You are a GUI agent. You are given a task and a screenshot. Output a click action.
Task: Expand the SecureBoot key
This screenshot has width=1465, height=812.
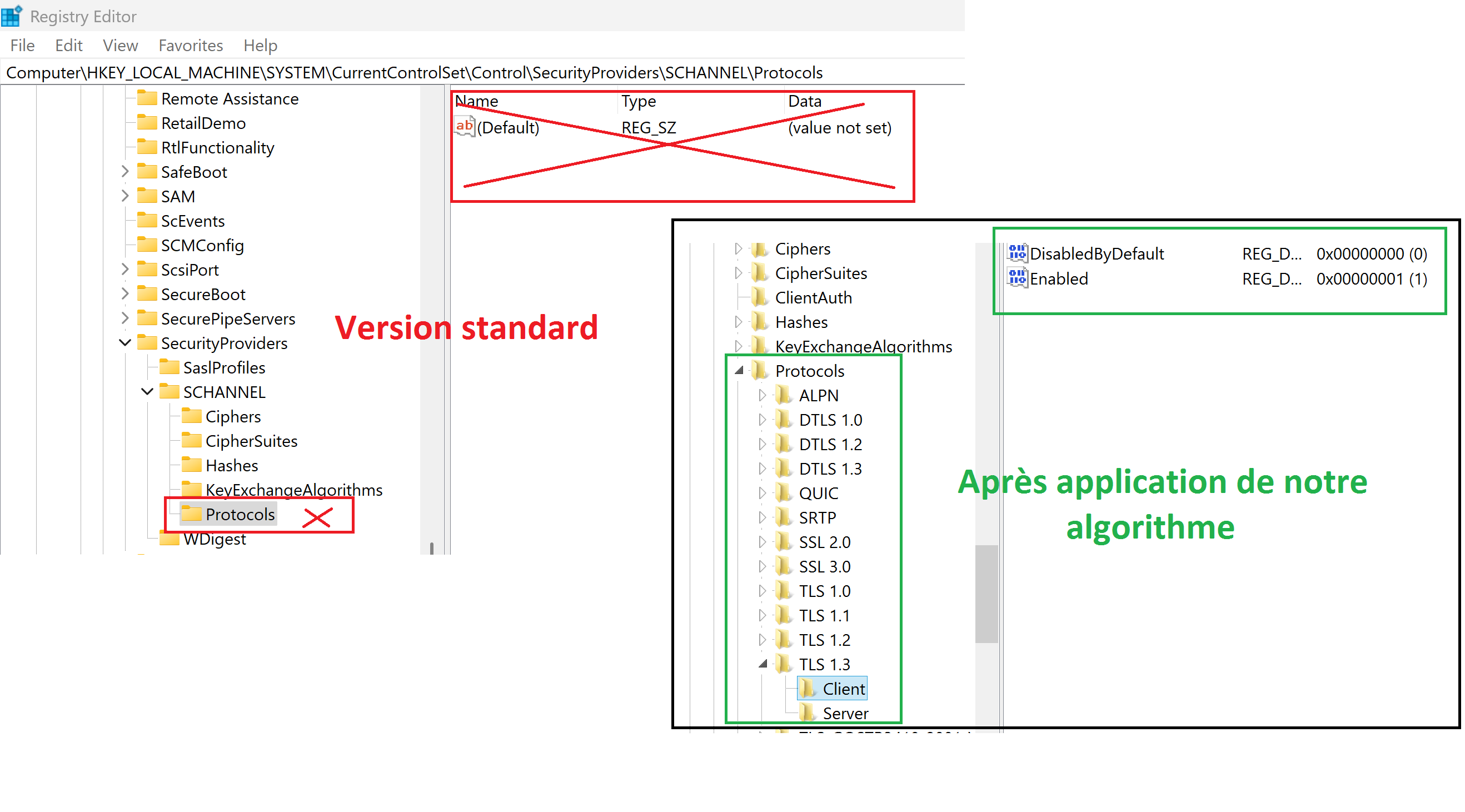(x=125, y=294)
